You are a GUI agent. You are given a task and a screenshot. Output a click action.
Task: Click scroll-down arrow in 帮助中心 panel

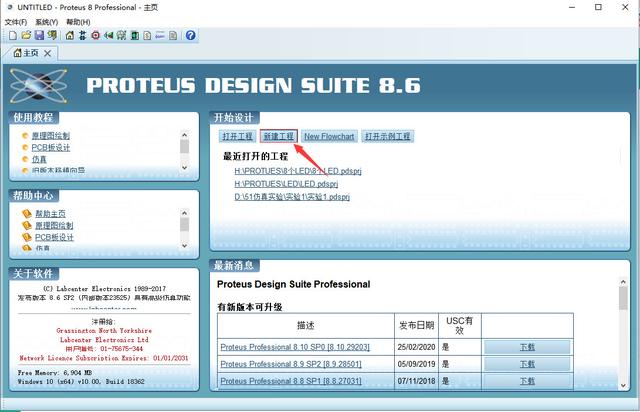click(x=184, y=245)
